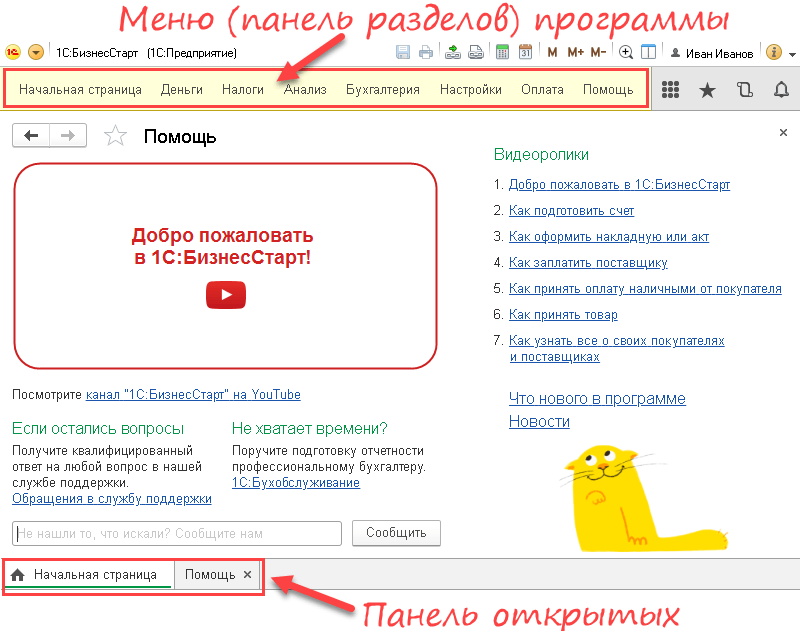Open the Помощь section in top menu
Viewport: 800px width, 632px height.
[x=608, y=90]
